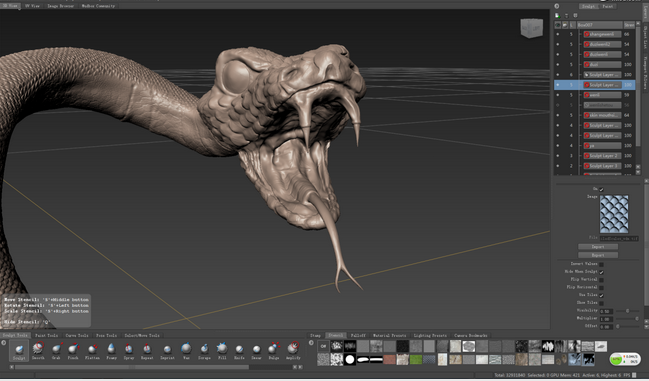Enable Flip Horizontal checkbox
Screen dimensions: 649x381
click(x=601, y=287)
